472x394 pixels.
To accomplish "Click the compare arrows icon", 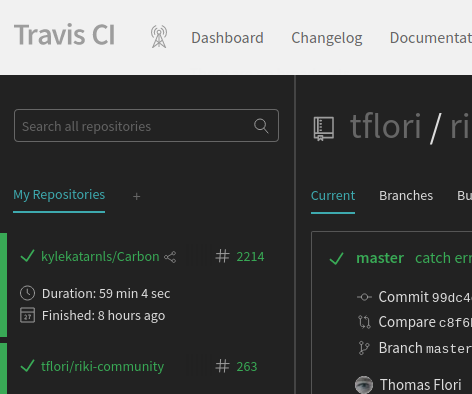I will click(364, 322).
